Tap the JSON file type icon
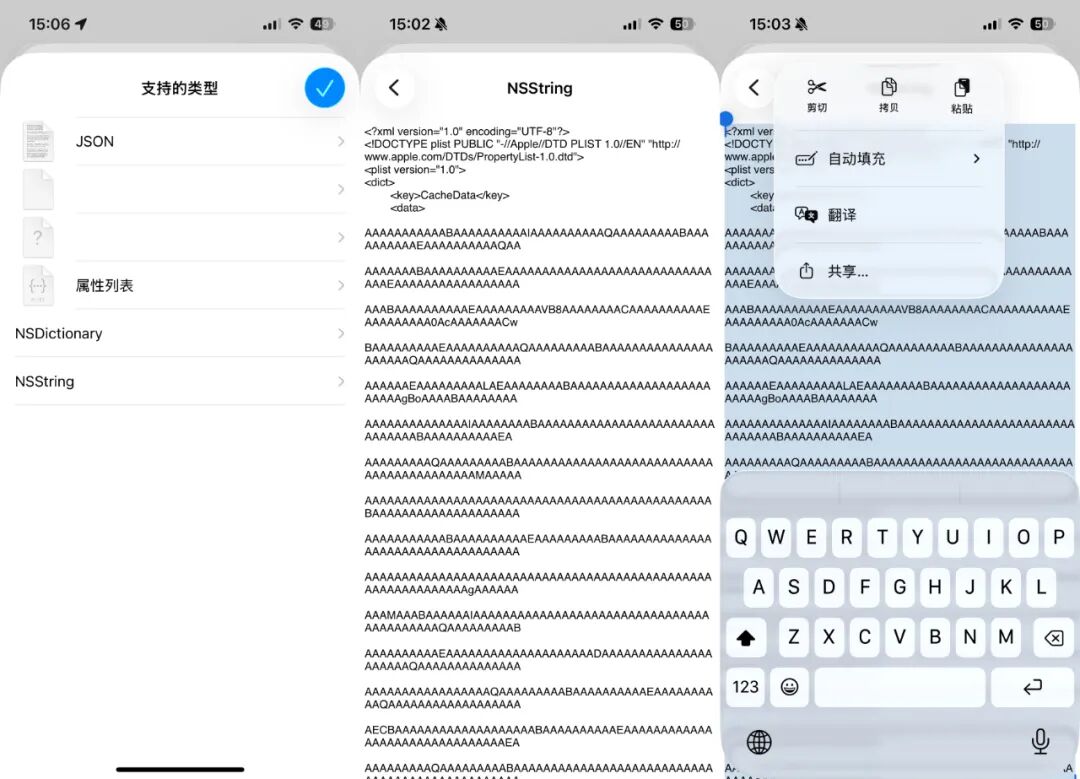1080x779 pixels. point(37,141)
